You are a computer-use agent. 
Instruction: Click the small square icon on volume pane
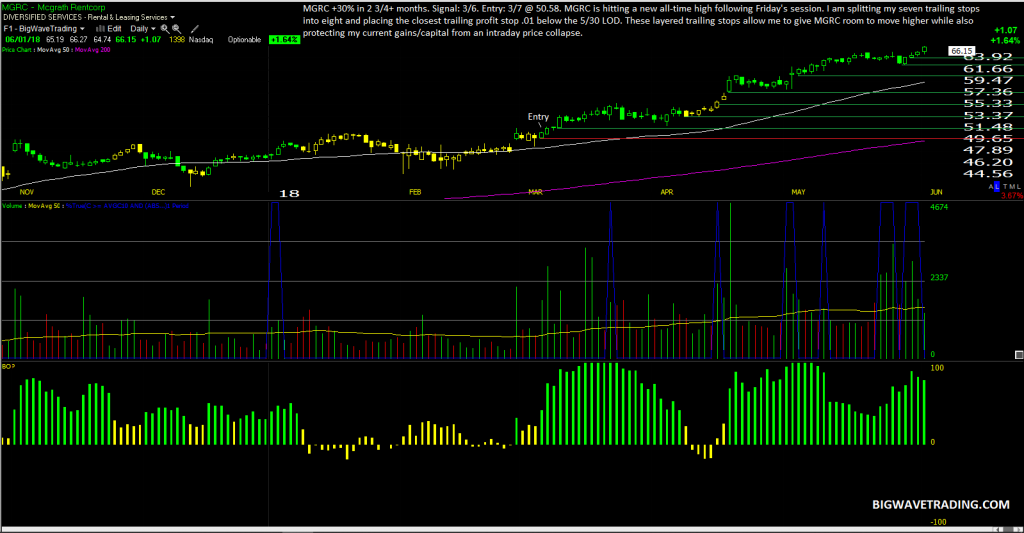point(1018,355)
